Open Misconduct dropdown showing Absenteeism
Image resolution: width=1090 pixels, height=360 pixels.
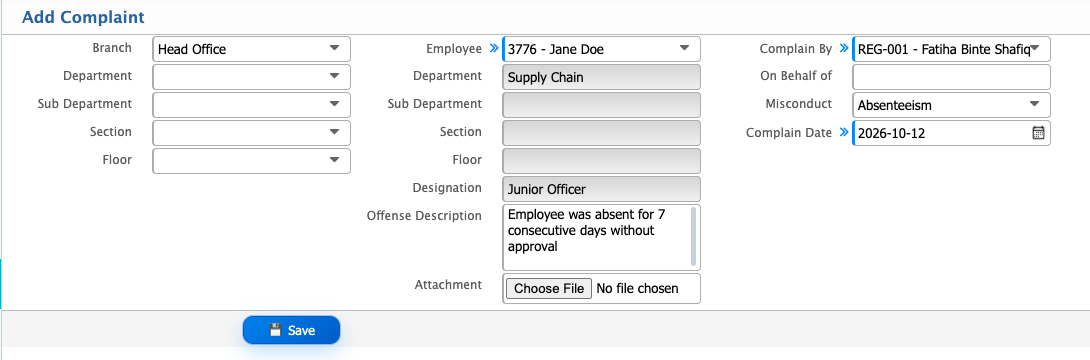[952, 105]
